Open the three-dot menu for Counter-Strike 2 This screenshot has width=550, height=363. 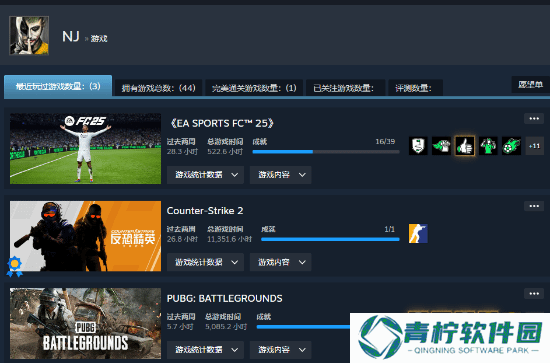click(x=534, y=206)
